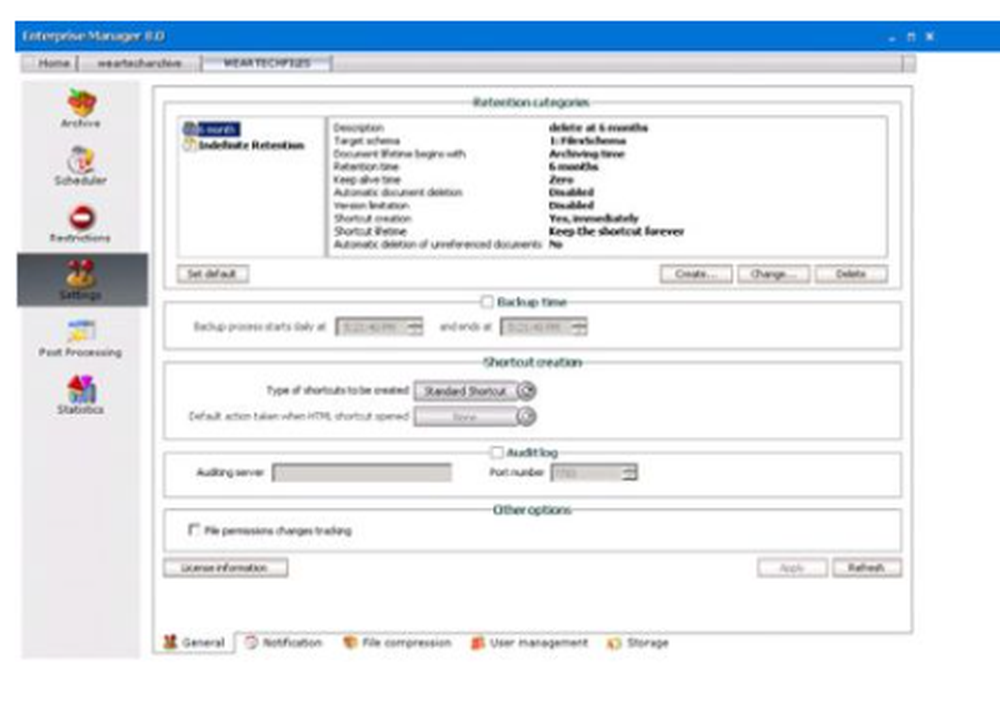Image resolution: width=1000 pixels, height=702 pixels.
Task: Click the Delete button
Action: (x=851, y=274)
